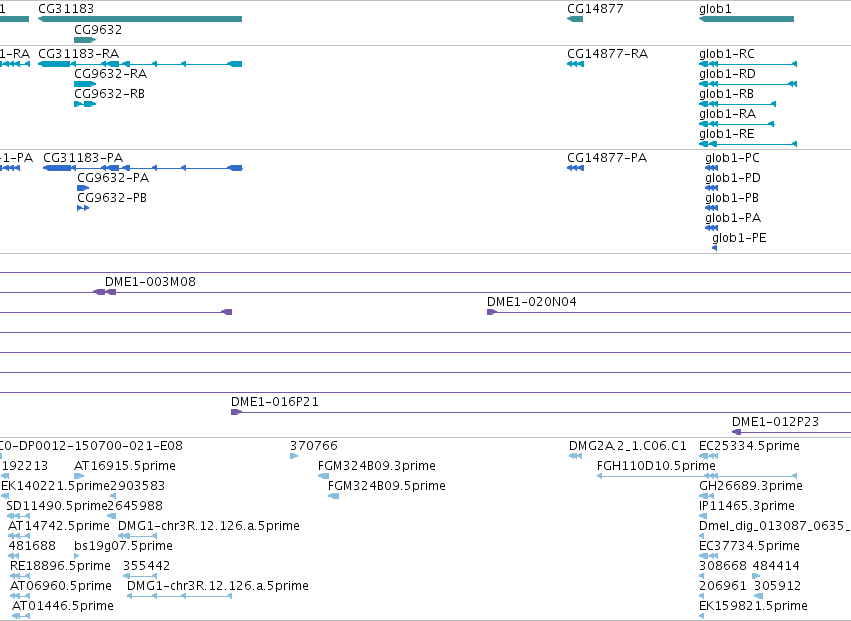Select transcript CG31183-RA label

click(78, 54)
